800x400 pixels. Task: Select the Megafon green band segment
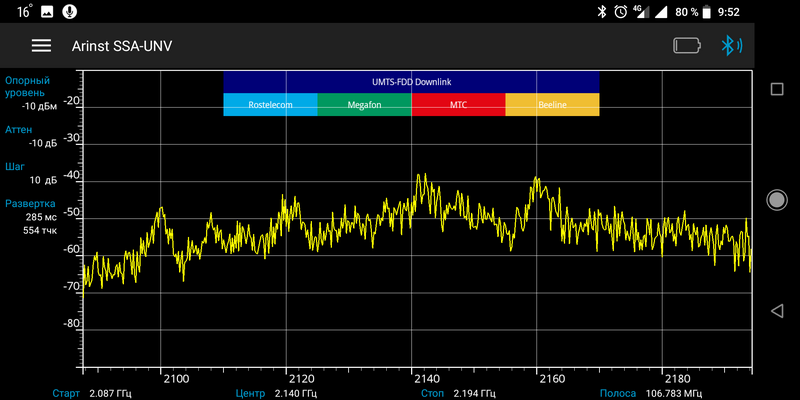coord(364,105)
